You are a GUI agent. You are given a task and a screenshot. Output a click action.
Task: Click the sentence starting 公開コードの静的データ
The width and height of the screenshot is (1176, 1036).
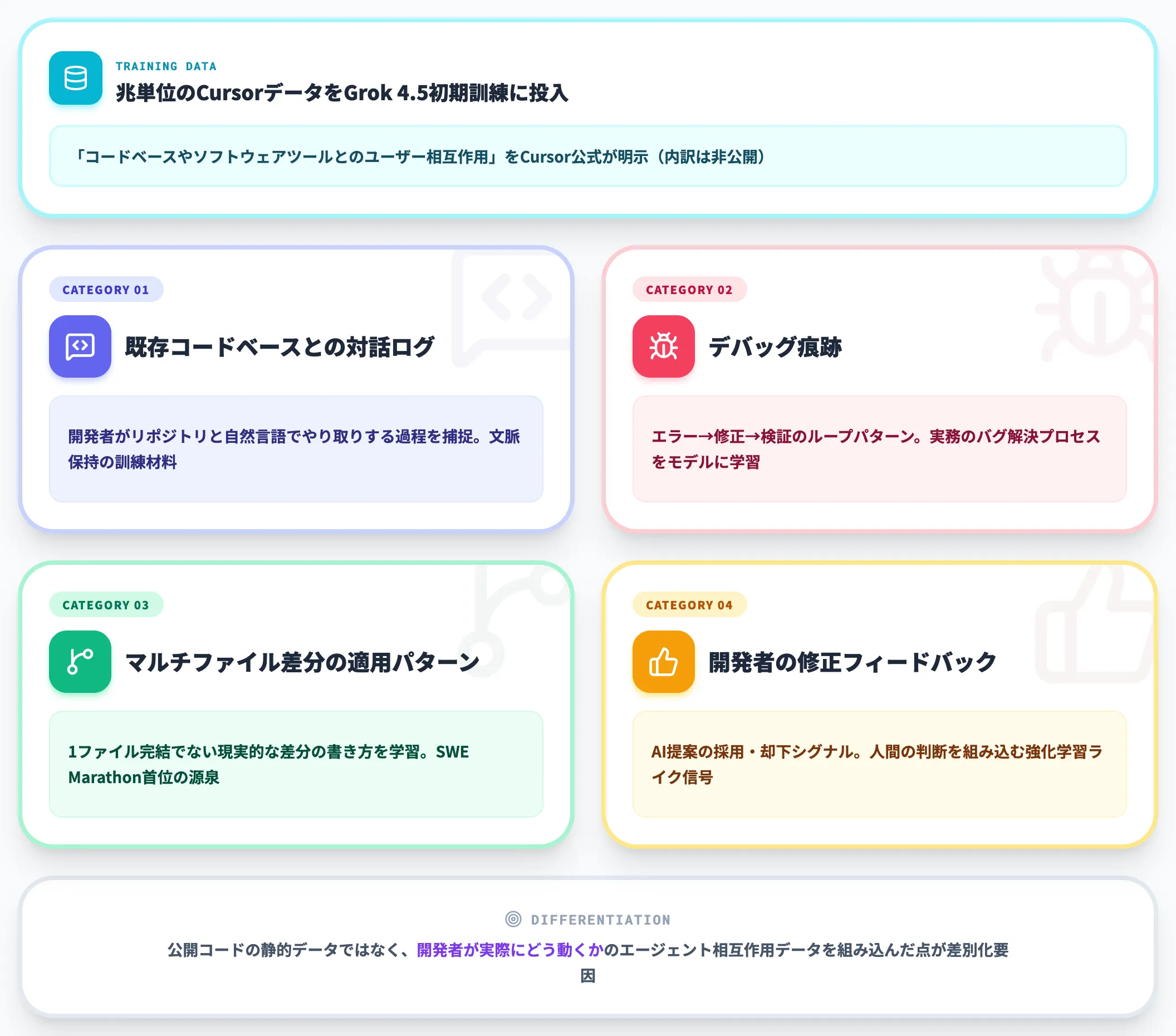588,962
